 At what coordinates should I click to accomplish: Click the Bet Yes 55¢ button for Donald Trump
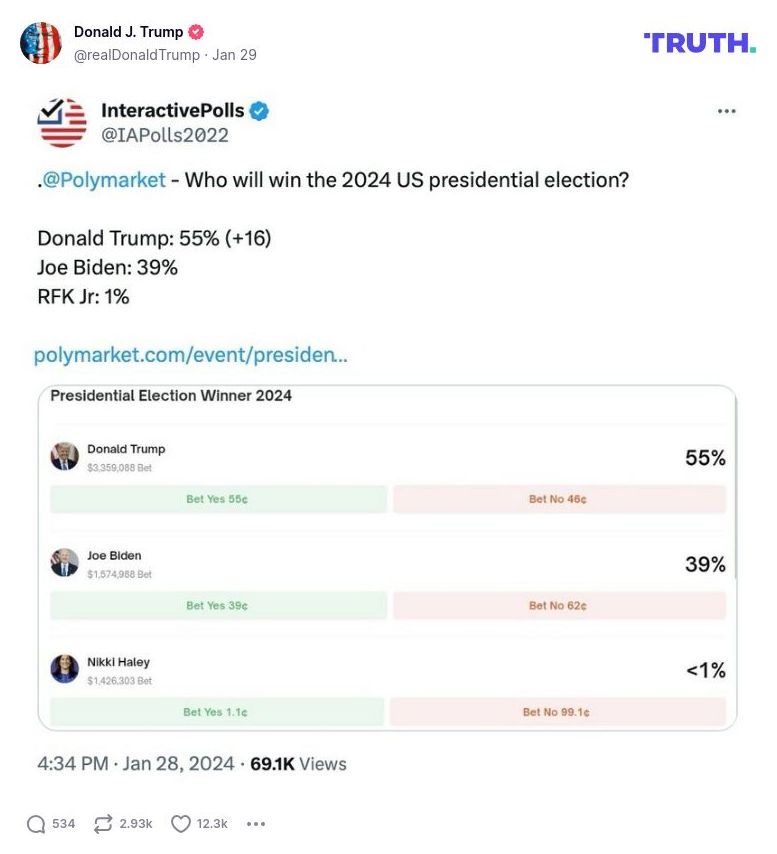click(x=217, y=498)
